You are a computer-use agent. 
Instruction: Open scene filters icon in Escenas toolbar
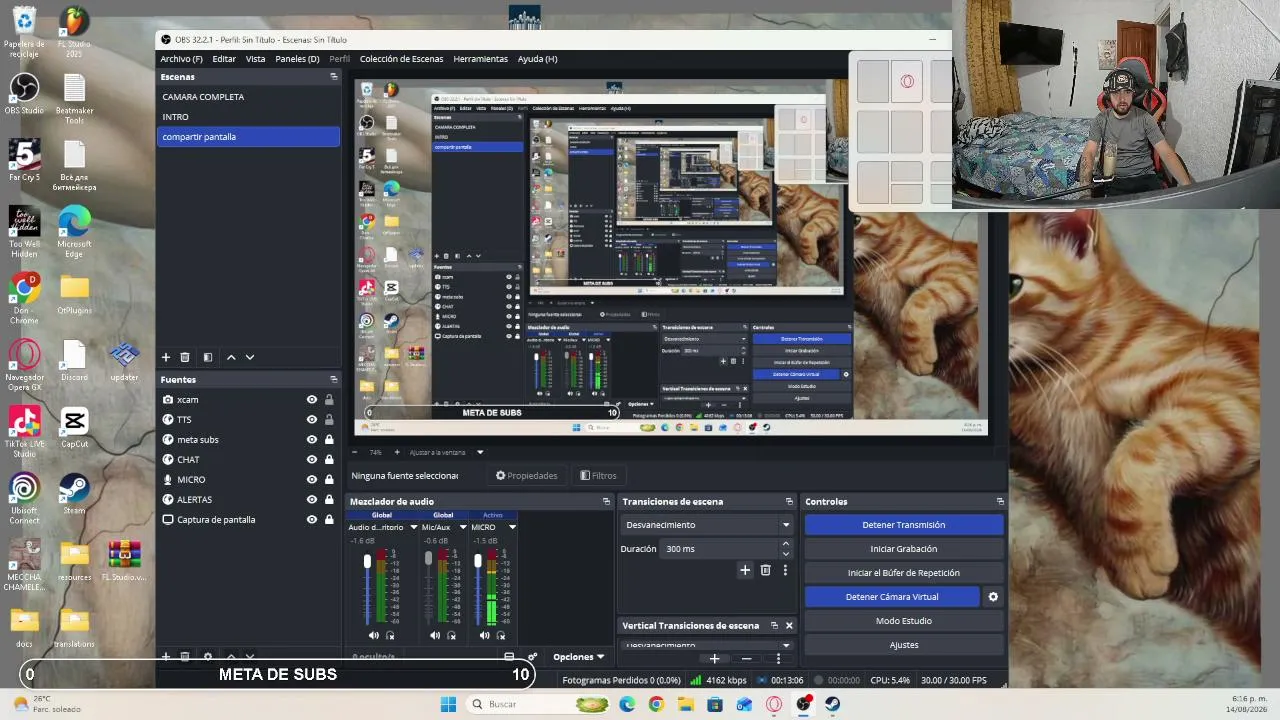pos(208,357)
